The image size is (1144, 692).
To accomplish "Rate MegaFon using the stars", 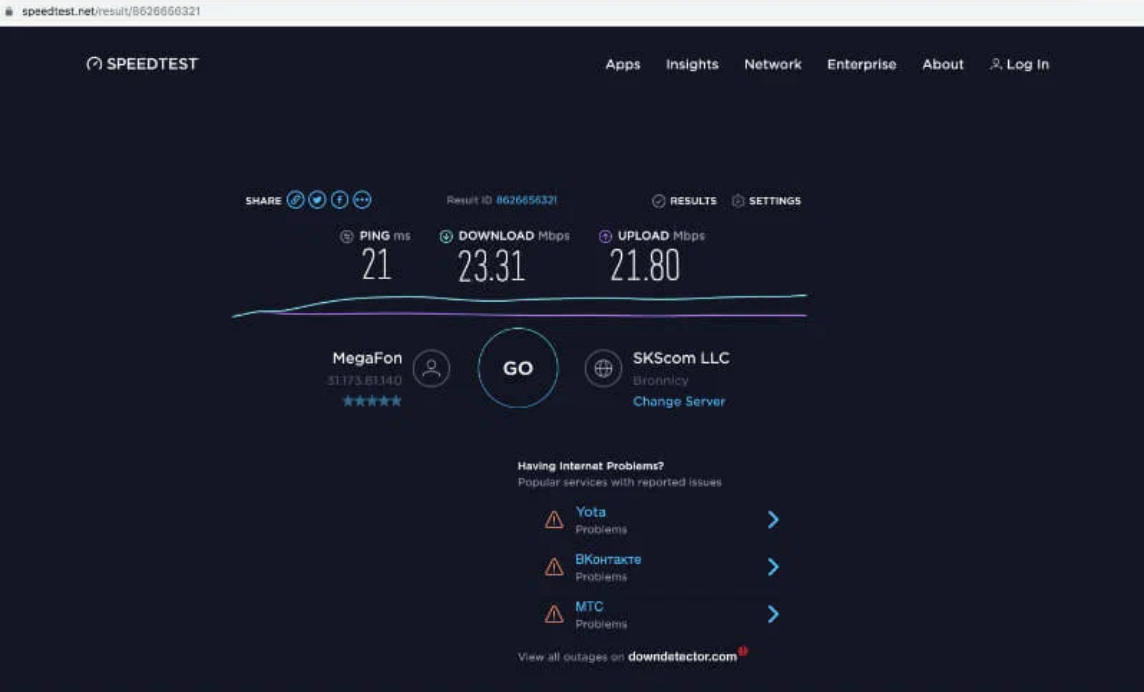I will point(372,401).
